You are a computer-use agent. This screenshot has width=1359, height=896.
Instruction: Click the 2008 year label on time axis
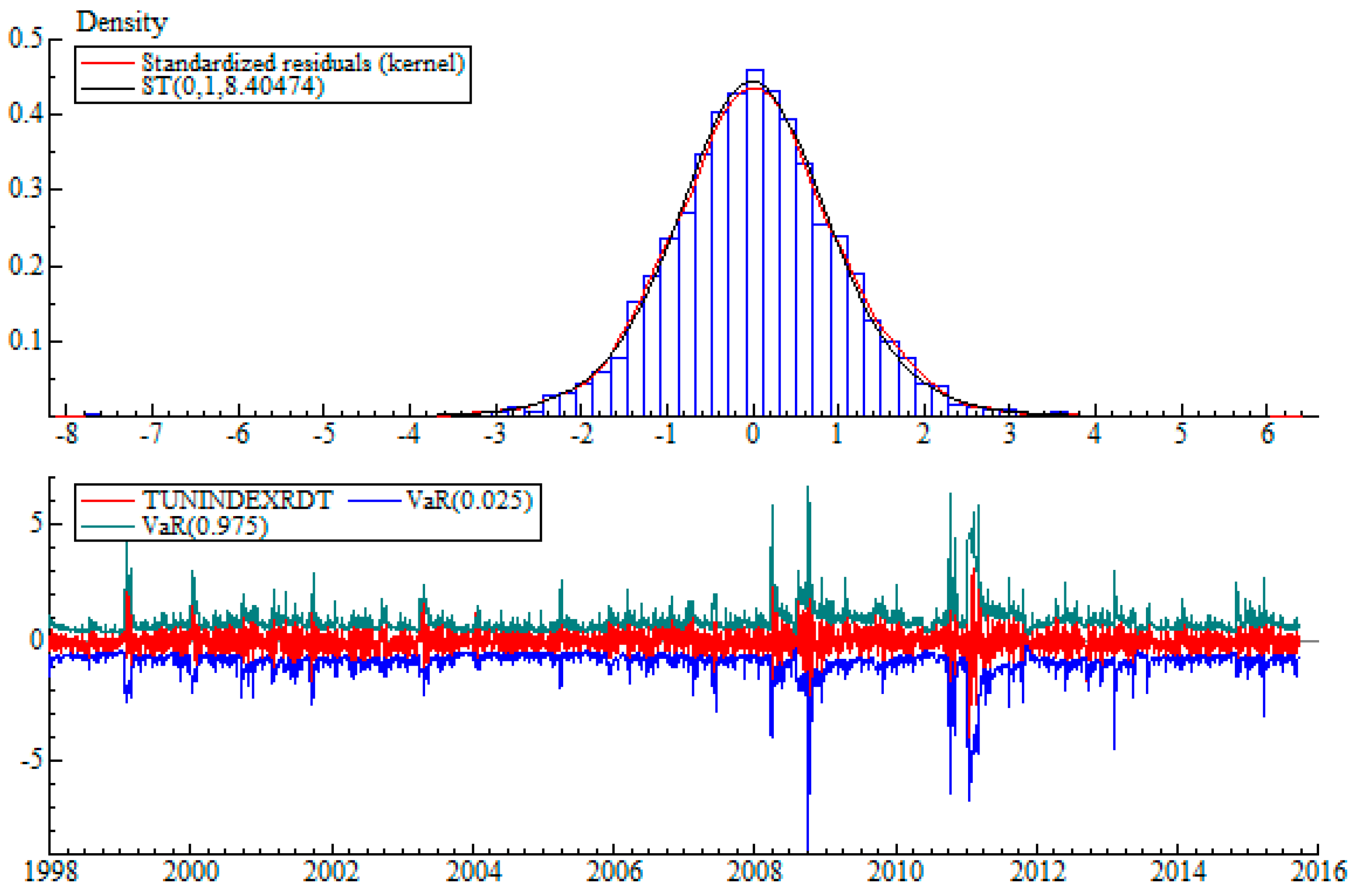click(754, 872)
